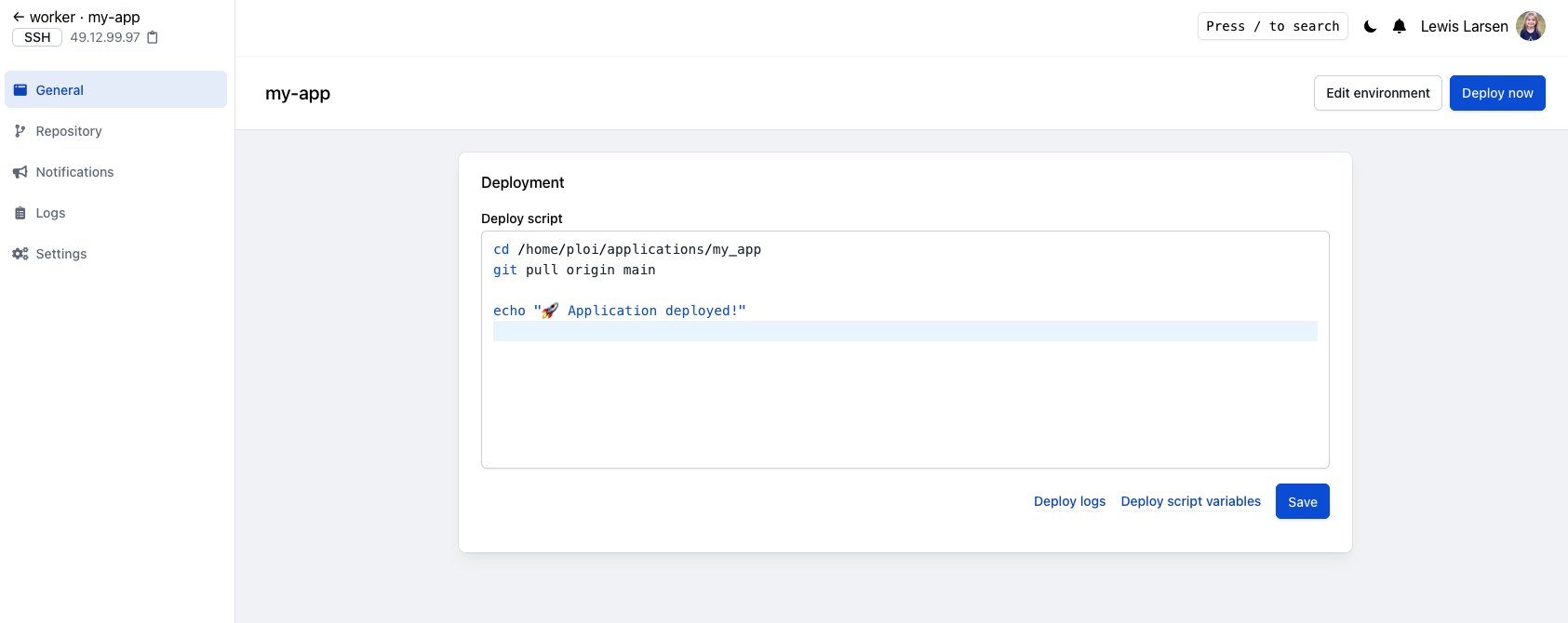The height and width of the screenshot is (623, 1568).
Task: Click the General sidebar icon
Action: click(20, 90)
